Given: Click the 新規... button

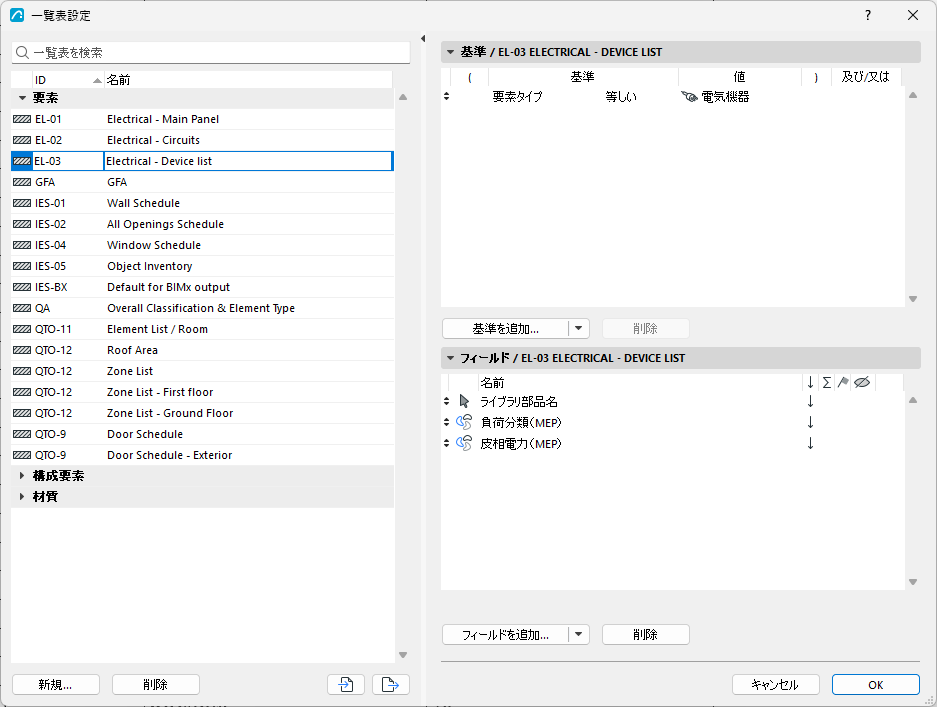Looking at the screenshot, I should (x=56, y=684).
